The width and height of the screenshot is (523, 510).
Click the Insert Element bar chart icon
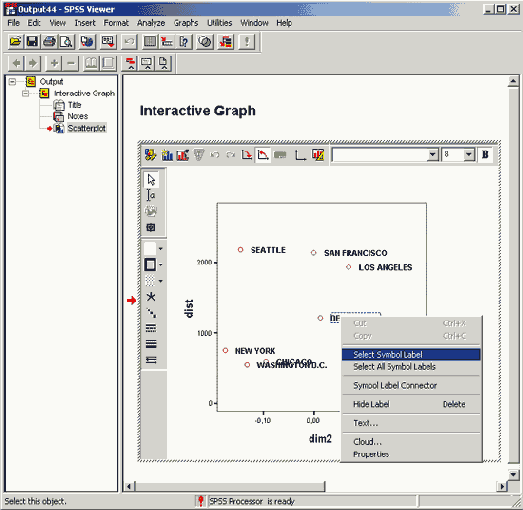pyautogui.click(x=167, y=155)
